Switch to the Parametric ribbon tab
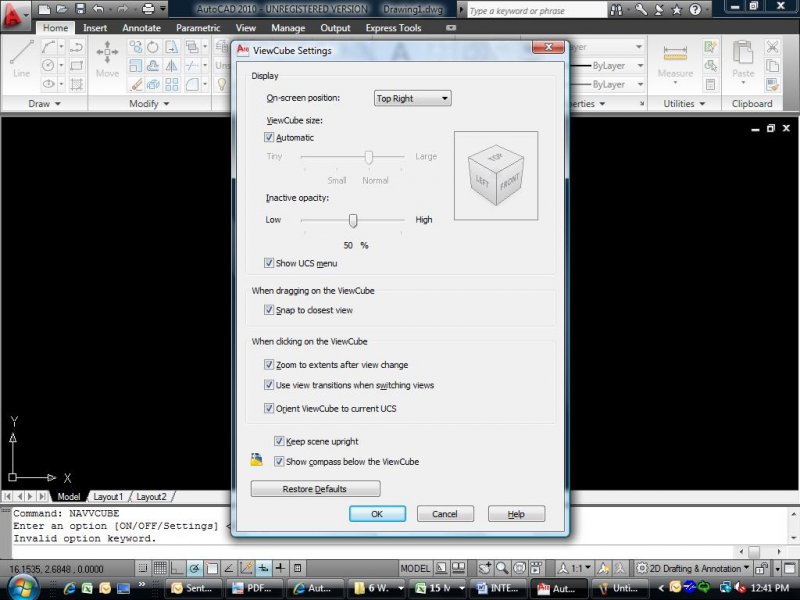Viewport: 800px width, 600px height. [198, 28]
